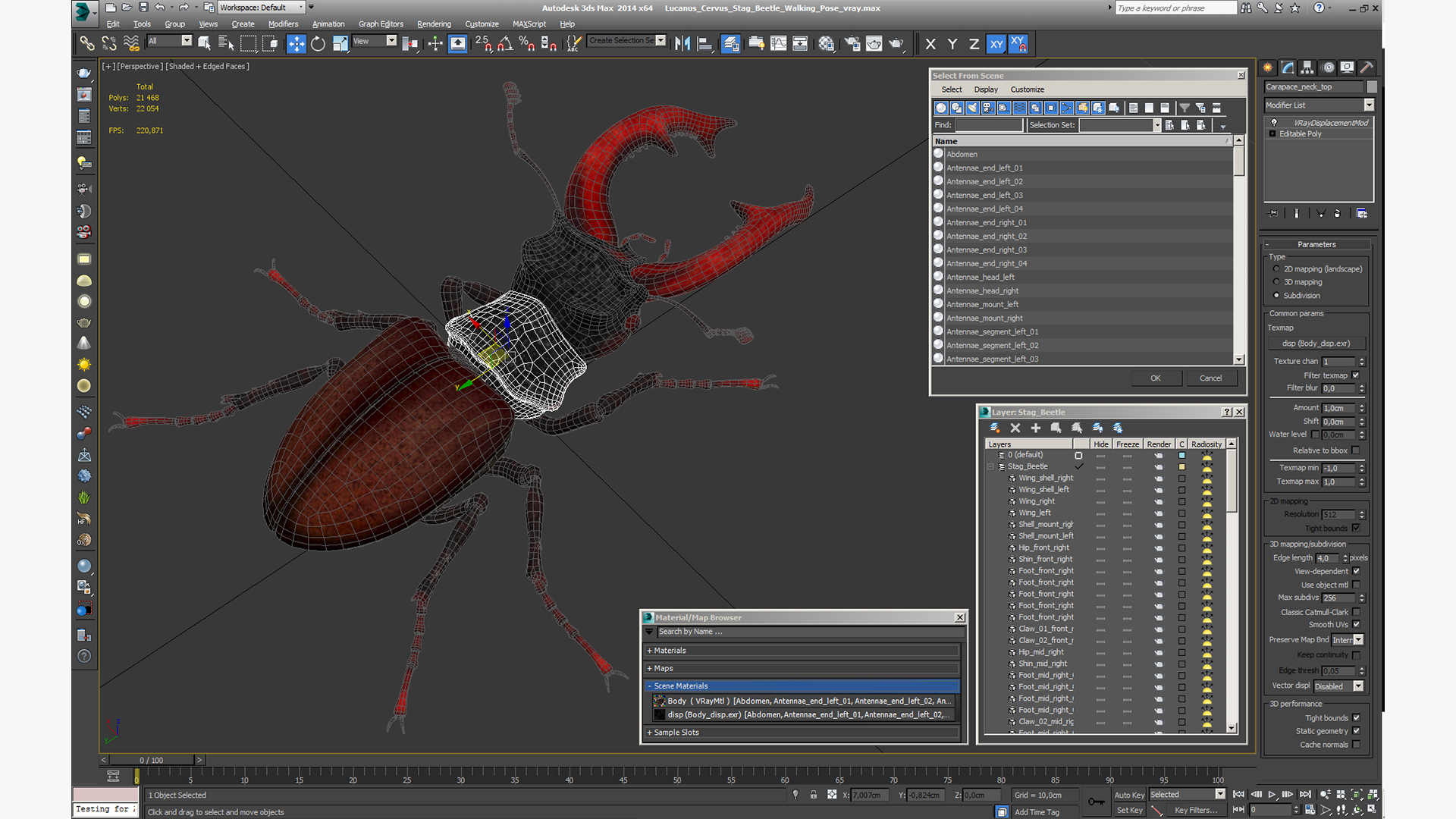This screenshot has width=1456, height=819.
Task: Collapse the Stag_Beetle layer tree
Action: (x=990, y=467)
